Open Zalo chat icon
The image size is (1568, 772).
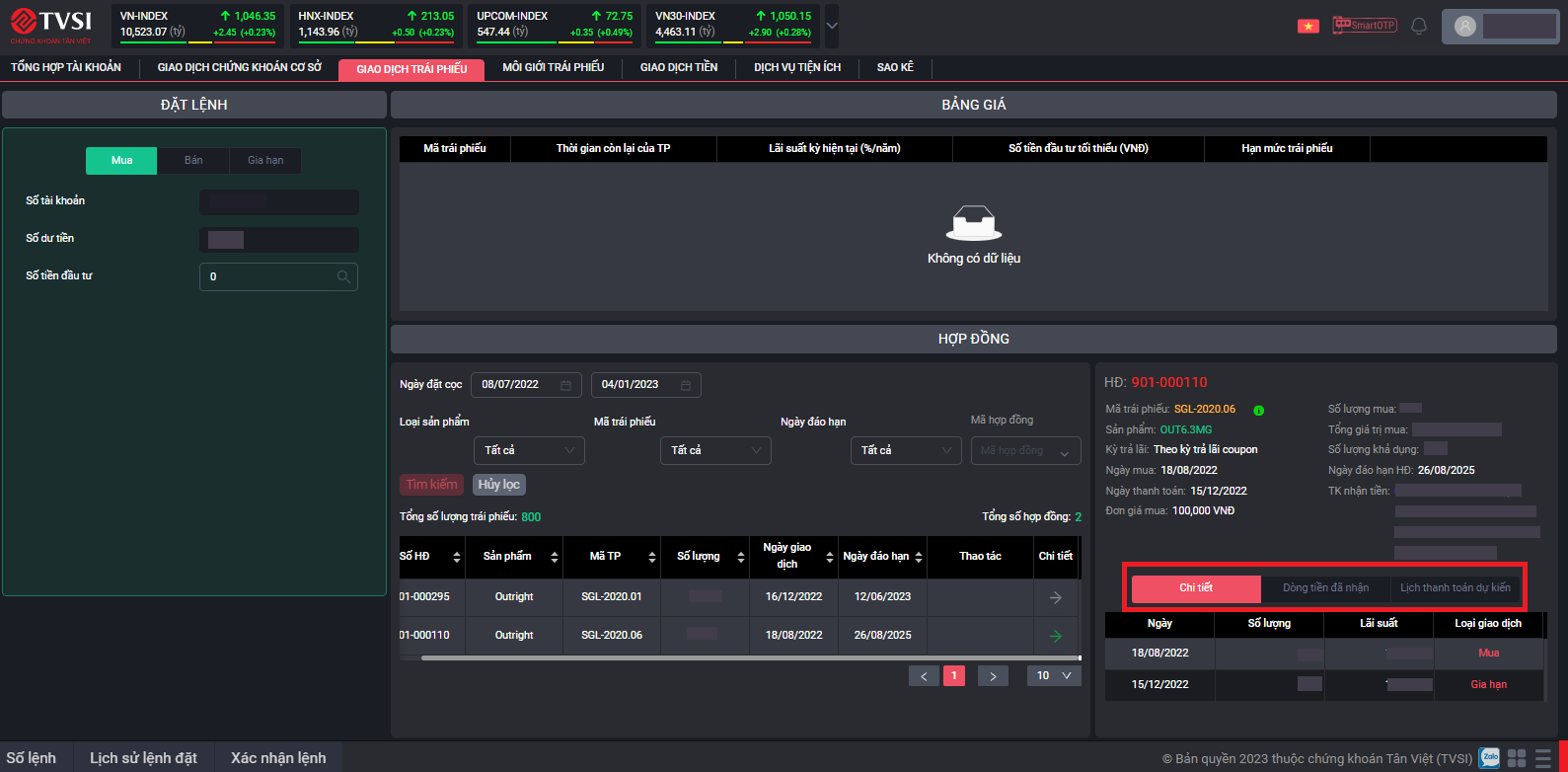click(x=1489, y=757)
